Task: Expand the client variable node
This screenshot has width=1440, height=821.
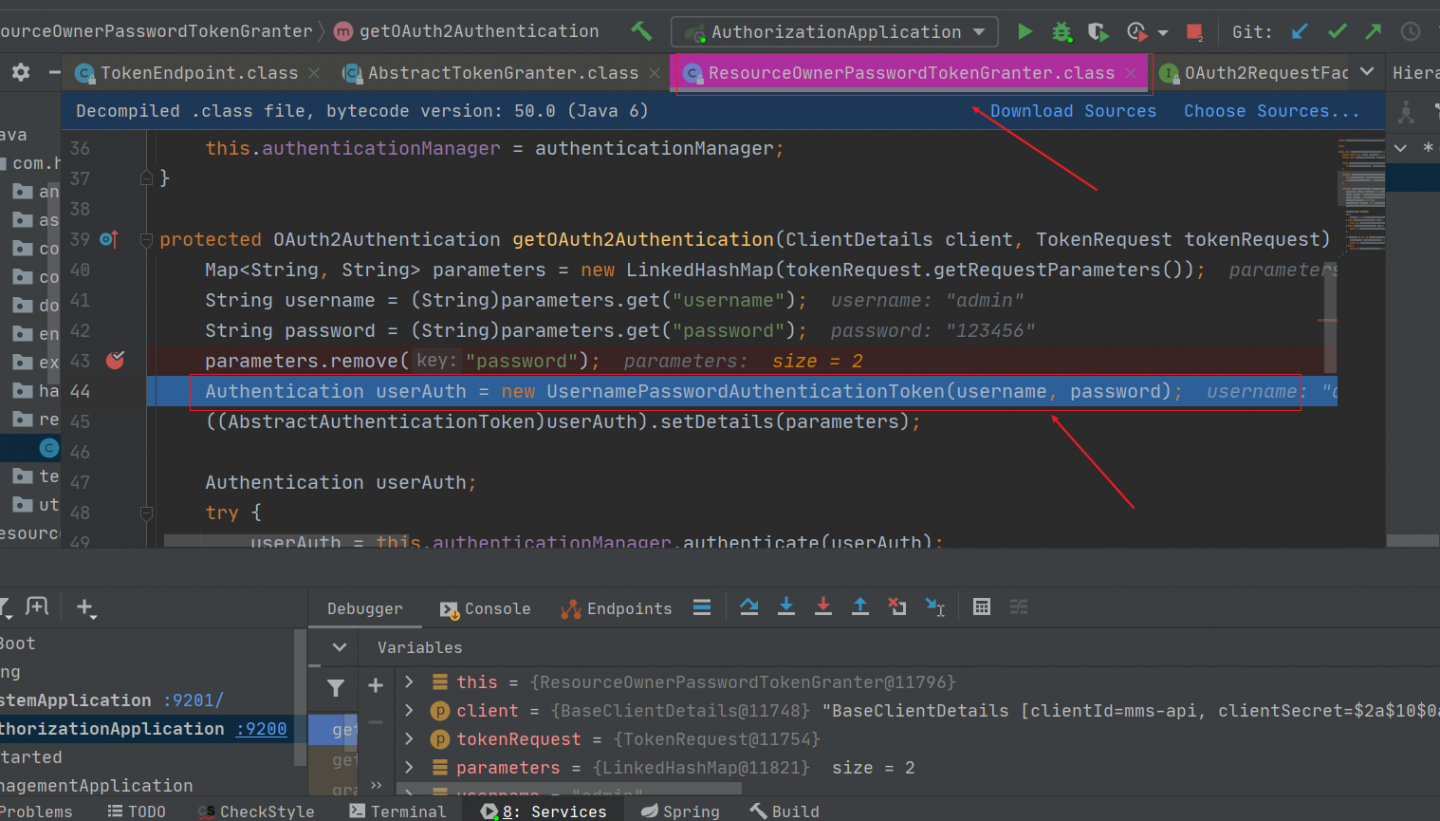Action: (409, 711)
